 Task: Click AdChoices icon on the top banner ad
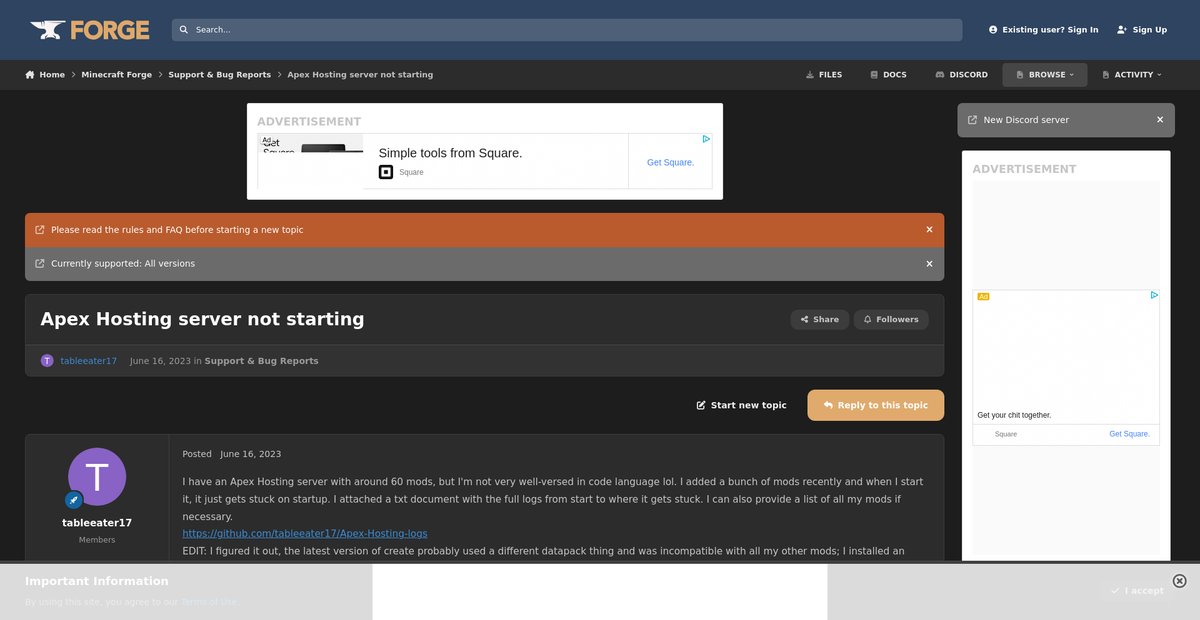tap(706, 139)
